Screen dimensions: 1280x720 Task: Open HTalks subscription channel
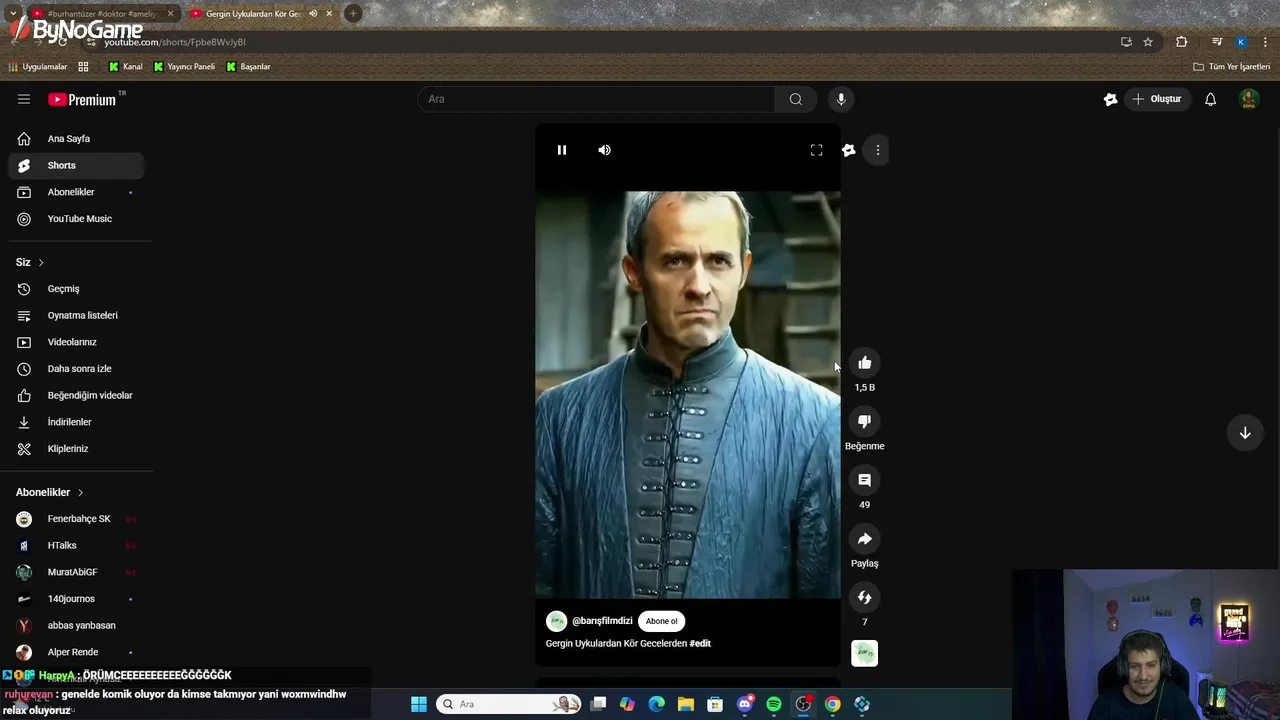click(x=76, y=545)
